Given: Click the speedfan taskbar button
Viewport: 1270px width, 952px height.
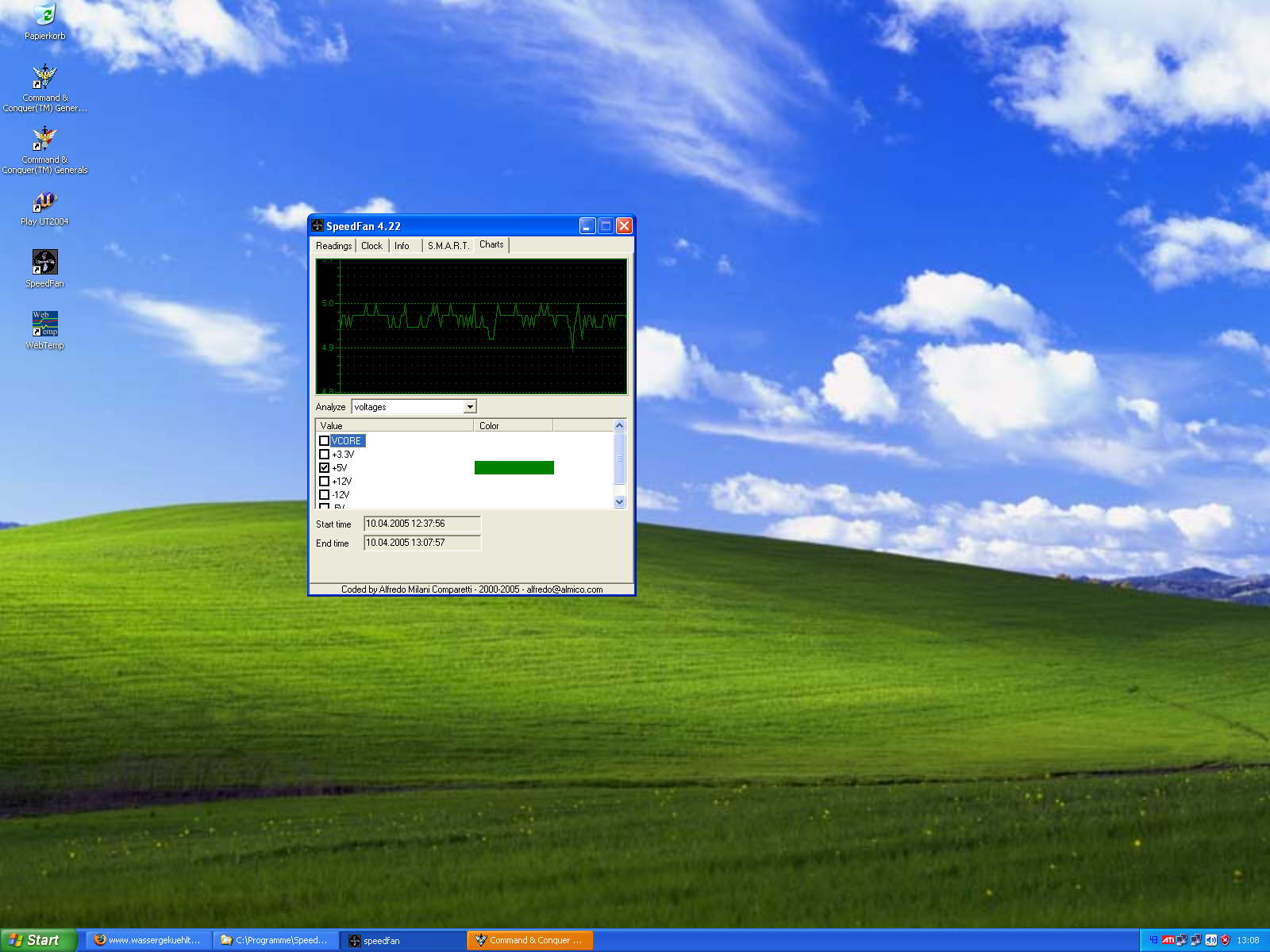Looking at the screenshot, I should pos(402,940).
